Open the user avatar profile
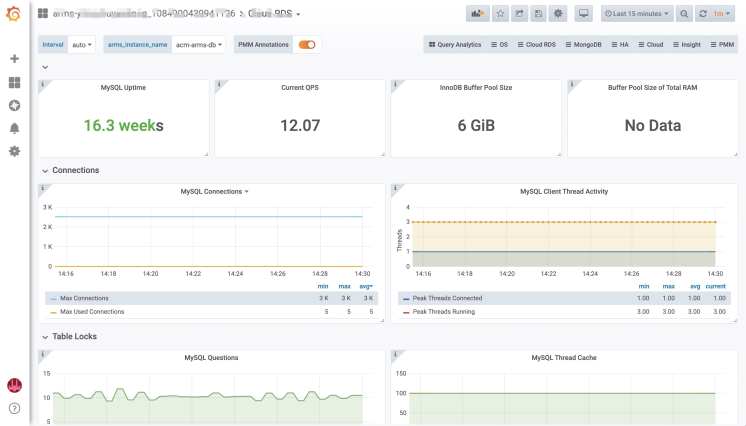Screen dimensions: 746x426 (x=15, y=385)
